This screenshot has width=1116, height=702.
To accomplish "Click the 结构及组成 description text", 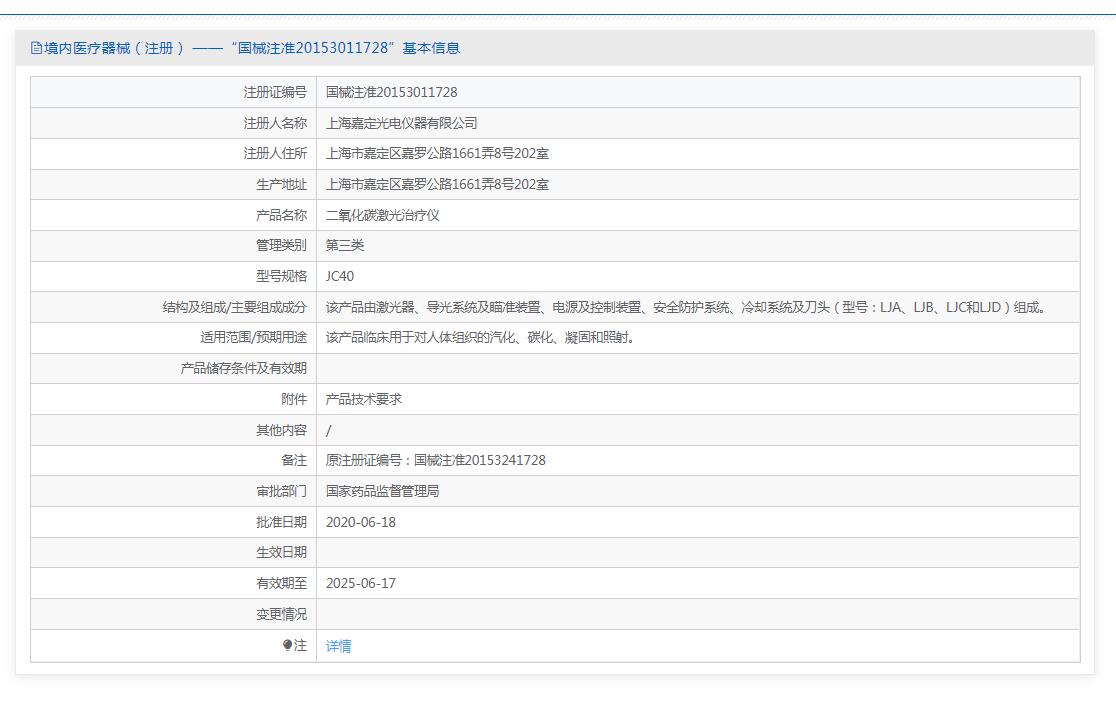I will (x=686, y=308).
